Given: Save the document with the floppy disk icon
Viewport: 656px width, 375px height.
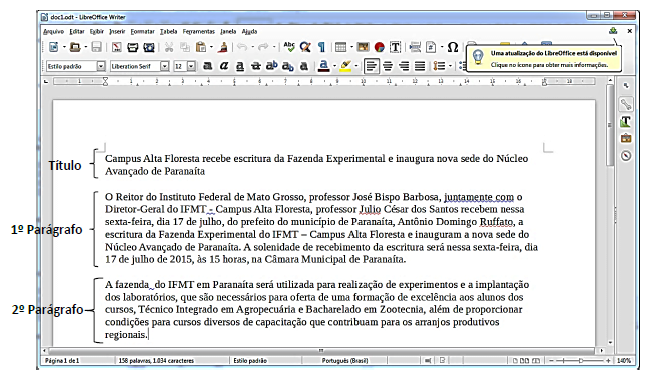Looking at the screenshot, I should point(97,47).
